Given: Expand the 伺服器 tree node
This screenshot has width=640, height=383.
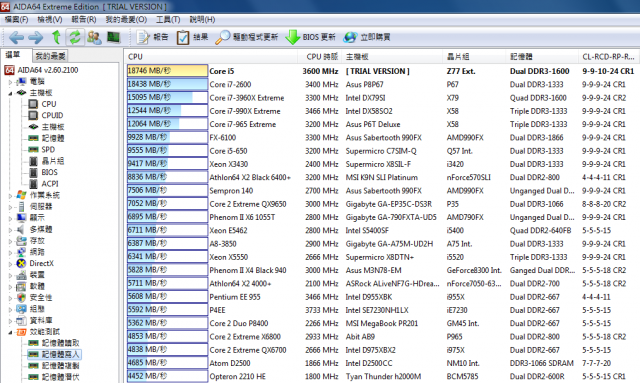Looking at the screenshot, I should [11, 207].
